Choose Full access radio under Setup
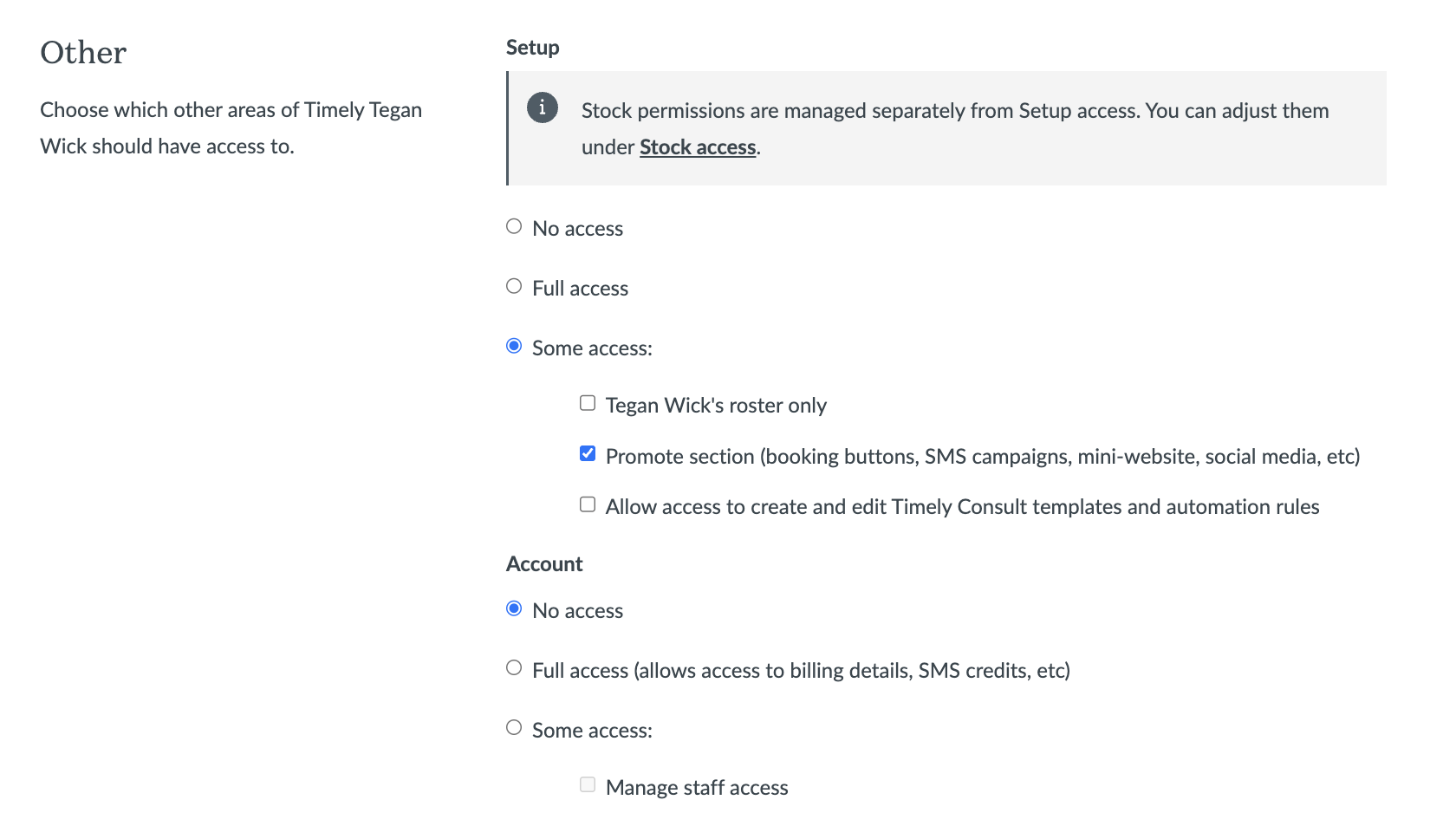Screen dimensions: 1456x839 [x=514, y=287]
